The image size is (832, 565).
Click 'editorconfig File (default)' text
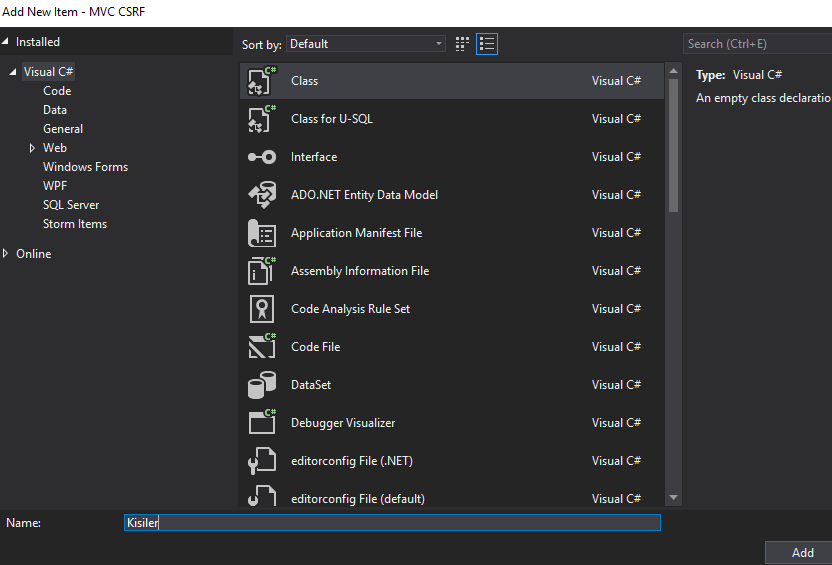[358, 499]
